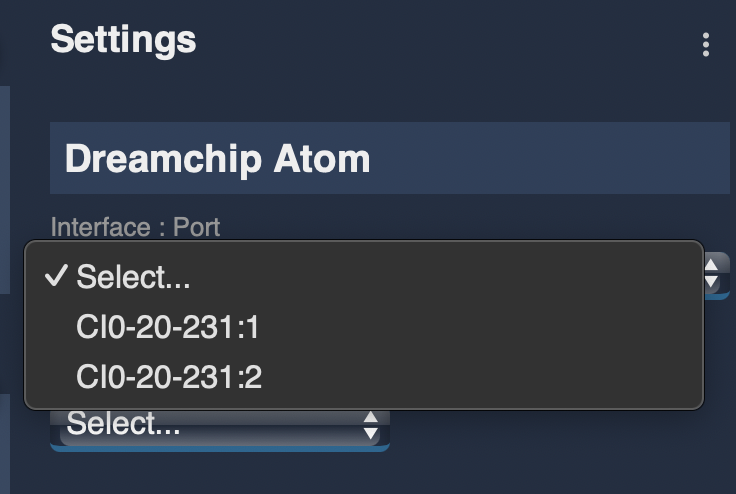Choose port CI0-20-231:1 from the list
Screen dimensions: 736x494
(x=168, y=327)
